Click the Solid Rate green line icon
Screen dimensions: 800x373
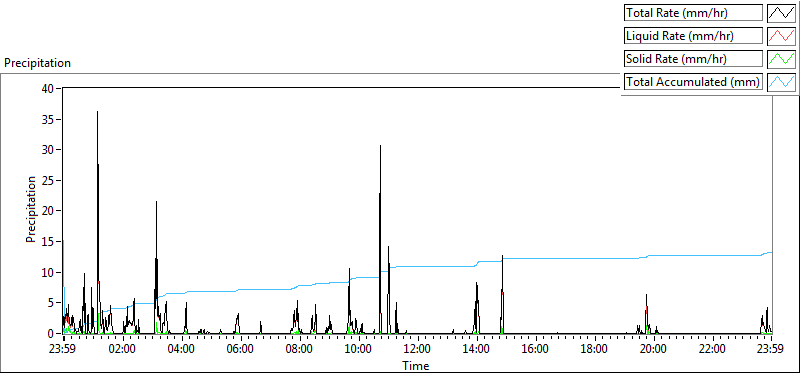click(x=781, y=59)
